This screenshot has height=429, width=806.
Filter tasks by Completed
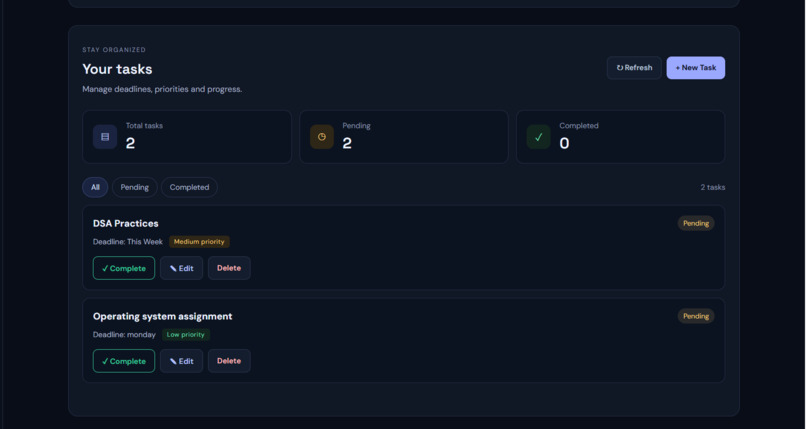(x=189, y=188)
